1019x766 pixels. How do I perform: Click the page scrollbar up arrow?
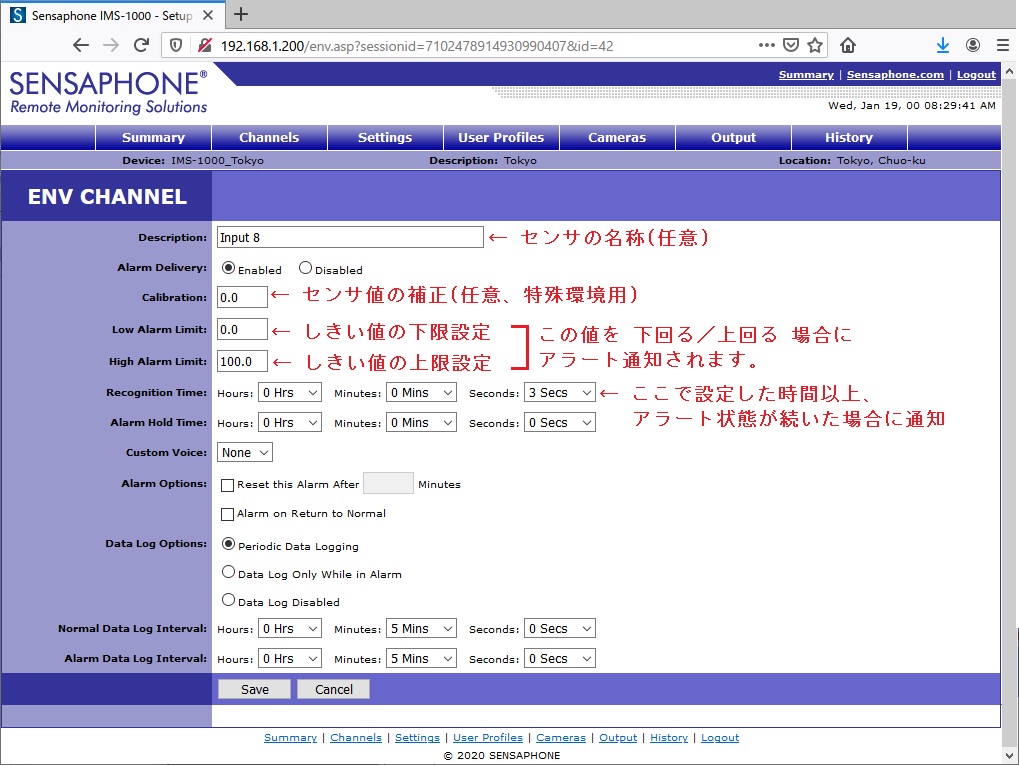(1009, 70)
